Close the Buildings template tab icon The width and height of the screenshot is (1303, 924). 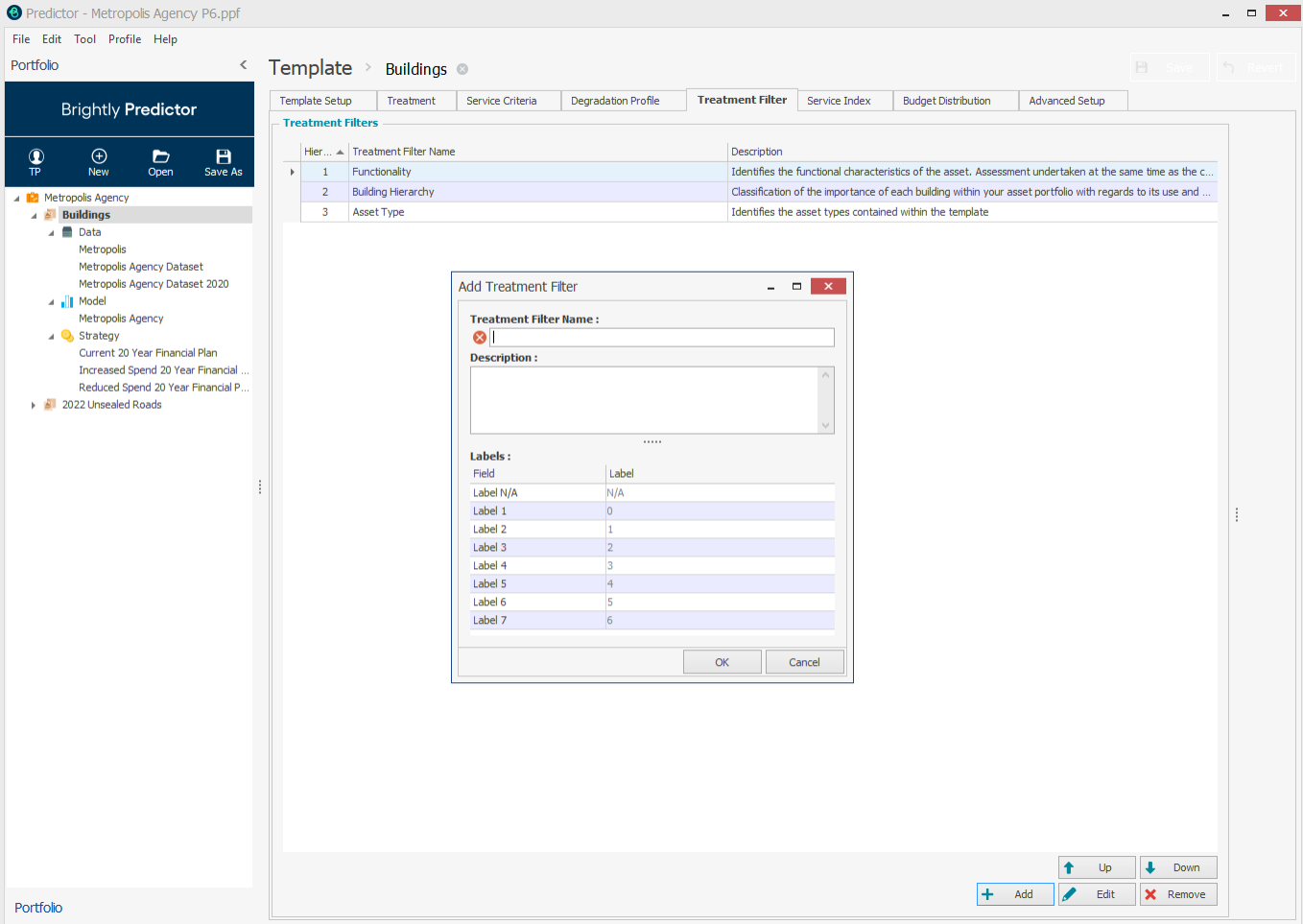(462, 69)
